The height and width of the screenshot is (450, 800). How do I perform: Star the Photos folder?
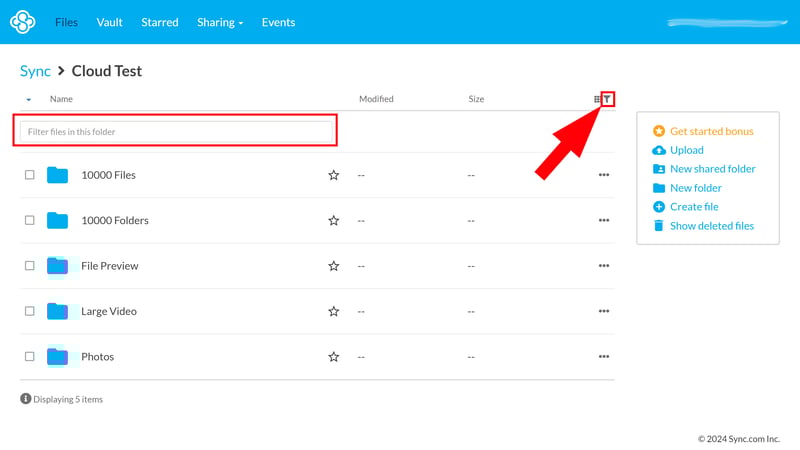coord(334,357)
